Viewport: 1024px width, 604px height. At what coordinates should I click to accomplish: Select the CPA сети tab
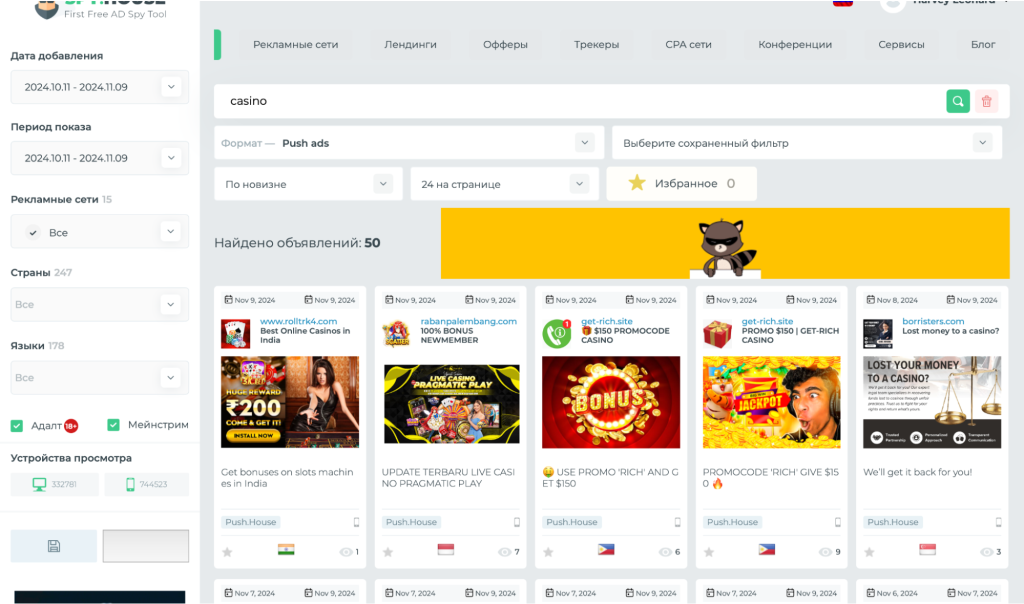[688, 44]
